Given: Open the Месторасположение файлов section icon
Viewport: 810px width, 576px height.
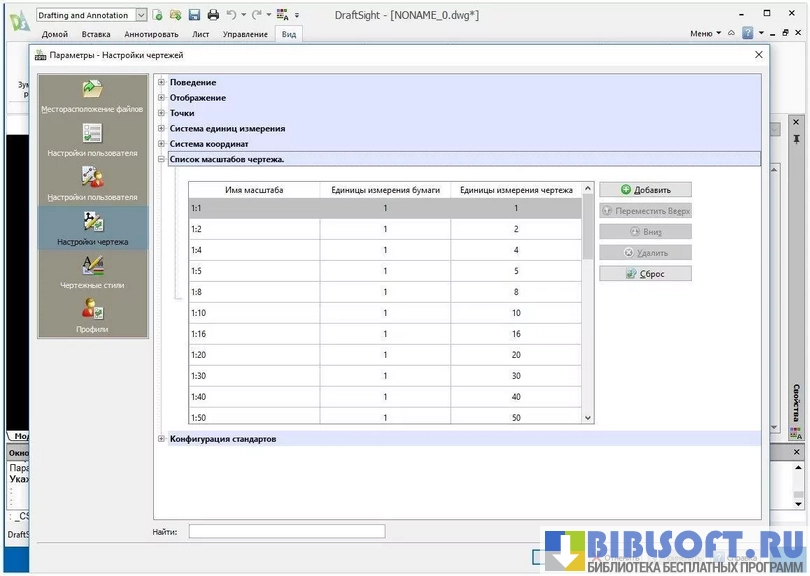Looking at the screenshot, I should click(92, 90).
